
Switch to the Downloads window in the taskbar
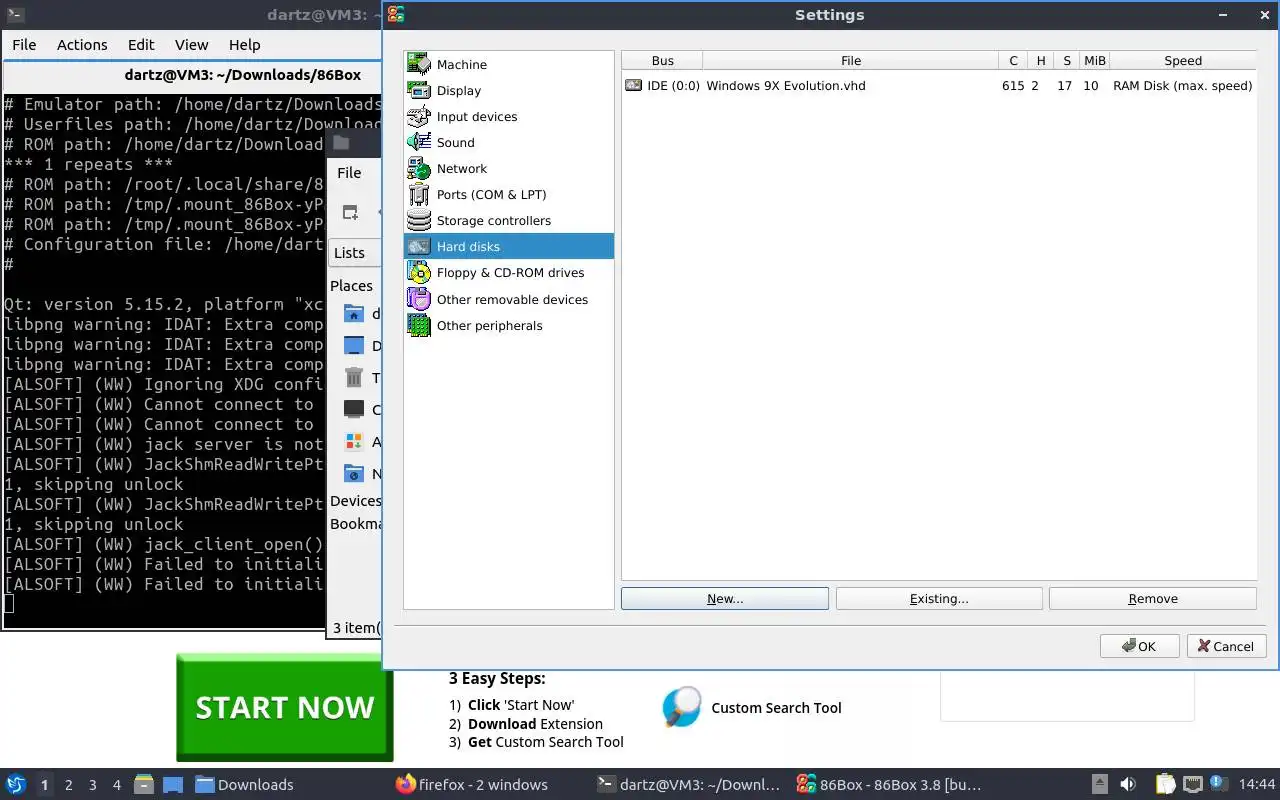pos(244,785)
